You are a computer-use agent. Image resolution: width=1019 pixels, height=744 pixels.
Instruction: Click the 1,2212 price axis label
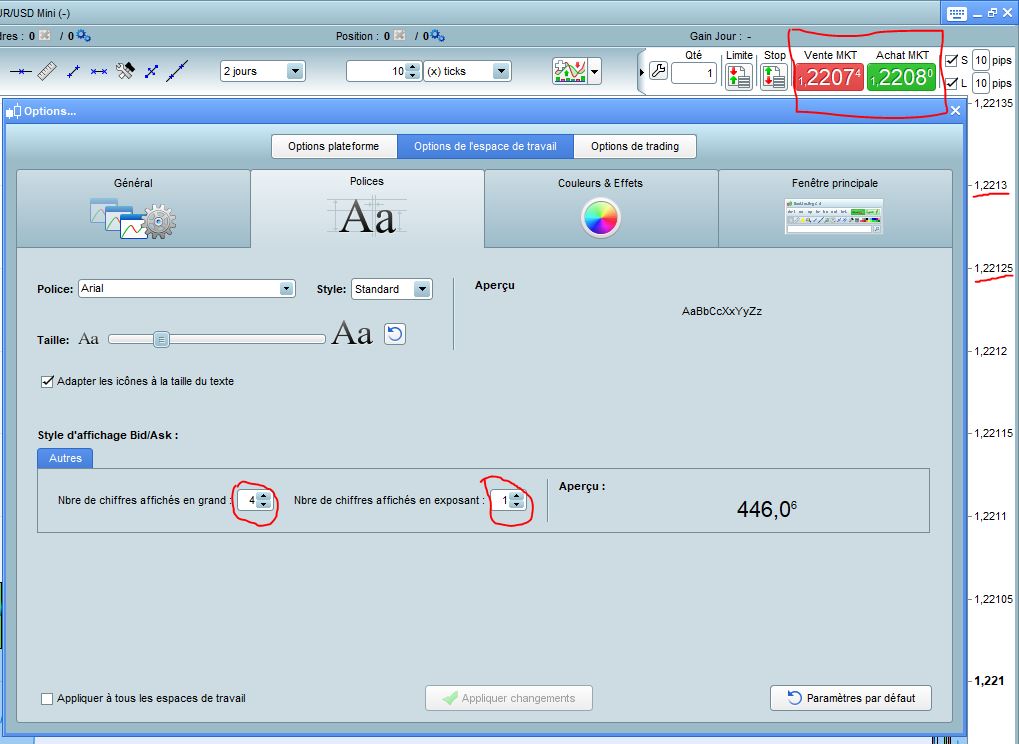pos(991,351)
